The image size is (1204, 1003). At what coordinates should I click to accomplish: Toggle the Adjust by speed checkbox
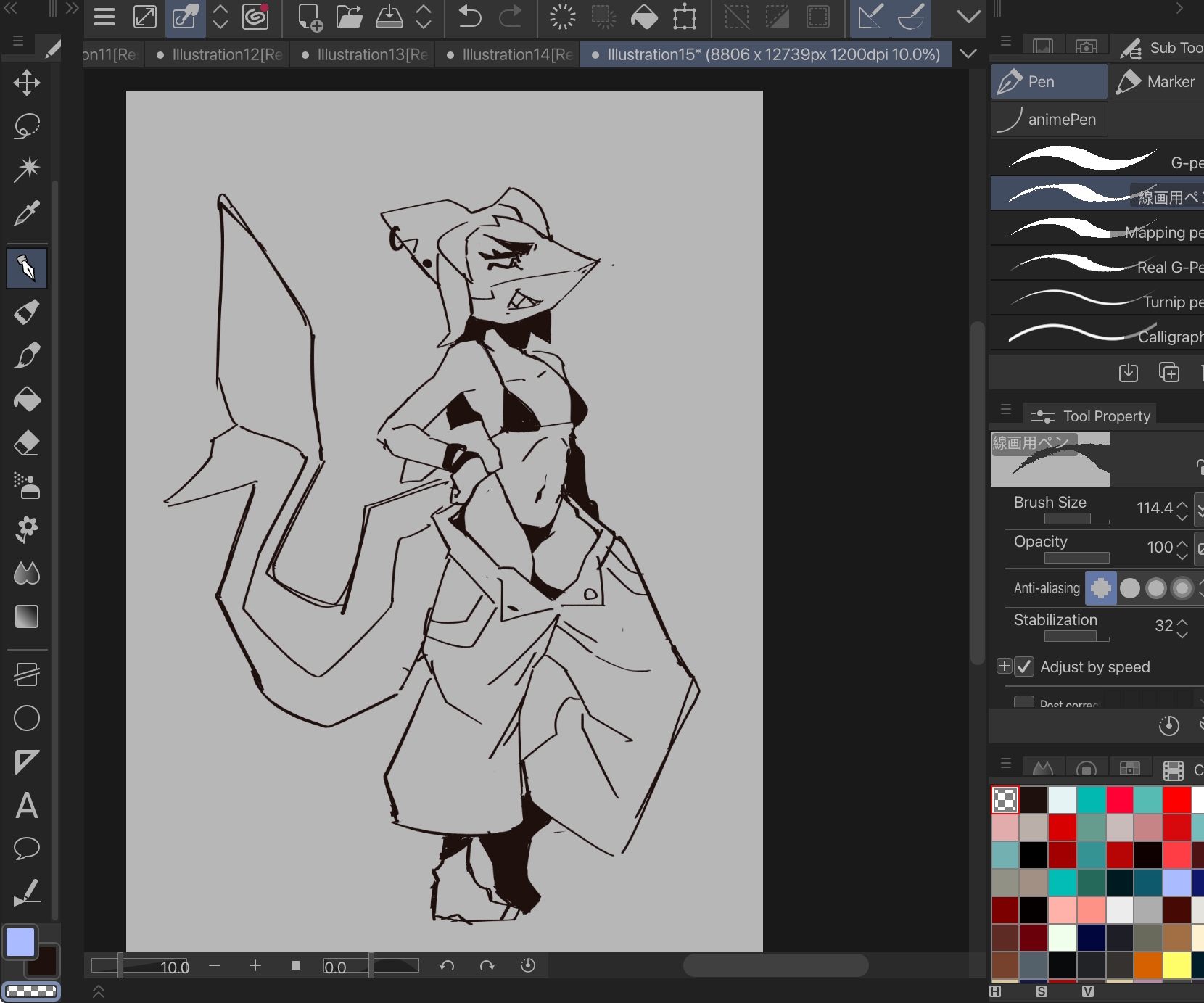1023,666
